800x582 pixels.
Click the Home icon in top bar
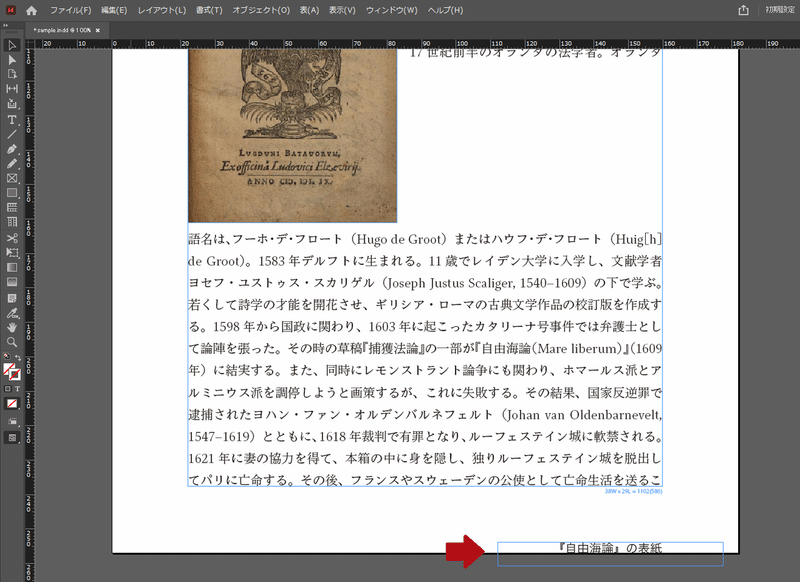pos(32,10)
